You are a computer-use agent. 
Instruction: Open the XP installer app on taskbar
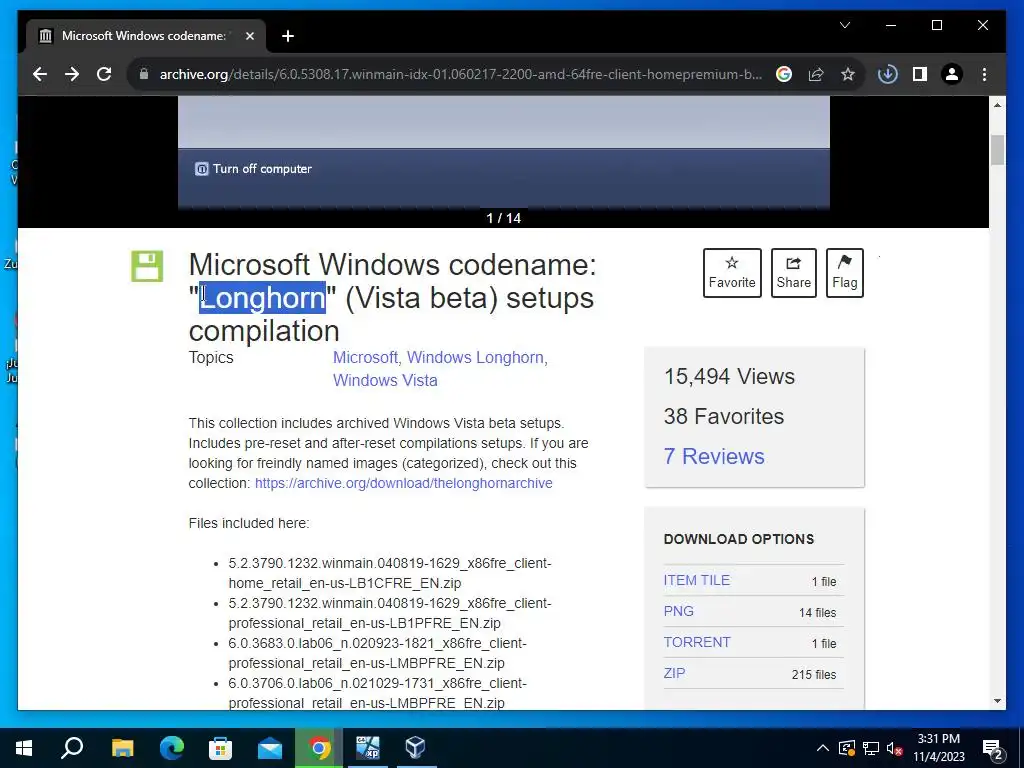(x=368, y=748)
